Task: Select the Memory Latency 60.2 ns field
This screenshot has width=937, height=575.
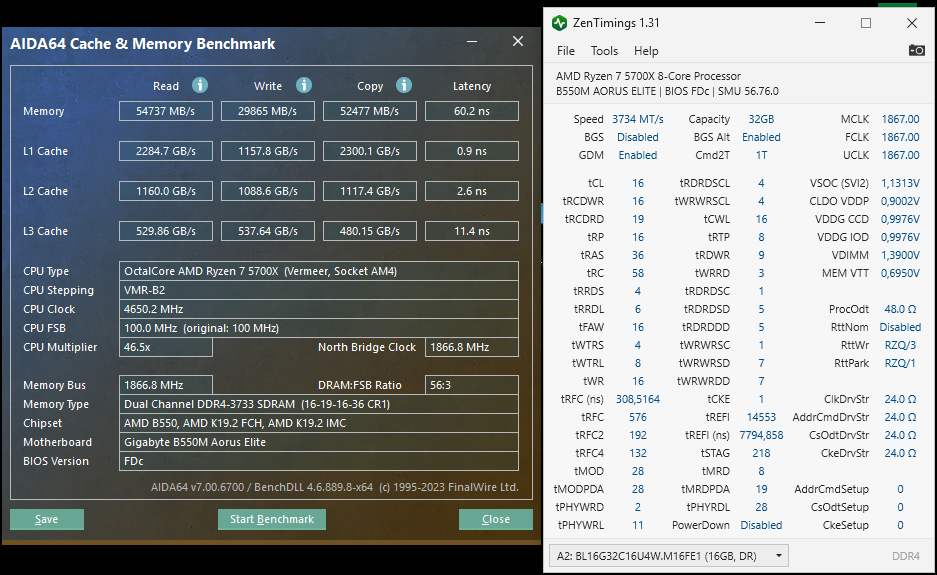Action: point(471,111)
